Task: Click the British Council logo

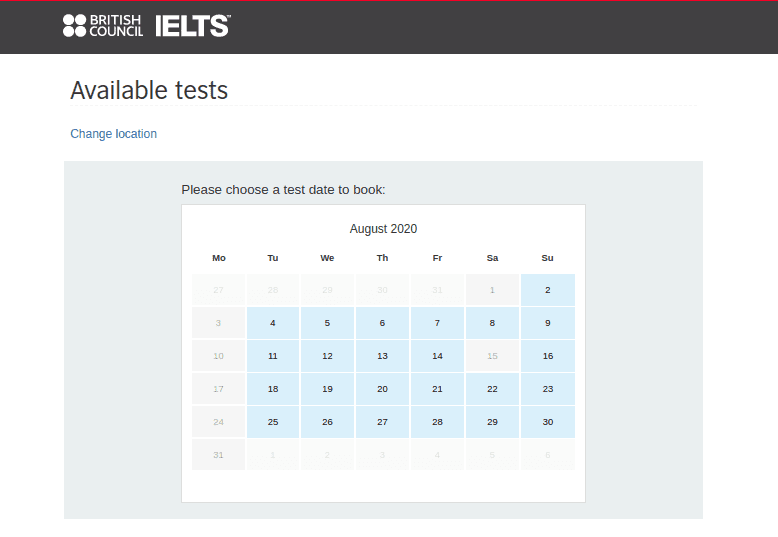Action: (x=103, y=25)
